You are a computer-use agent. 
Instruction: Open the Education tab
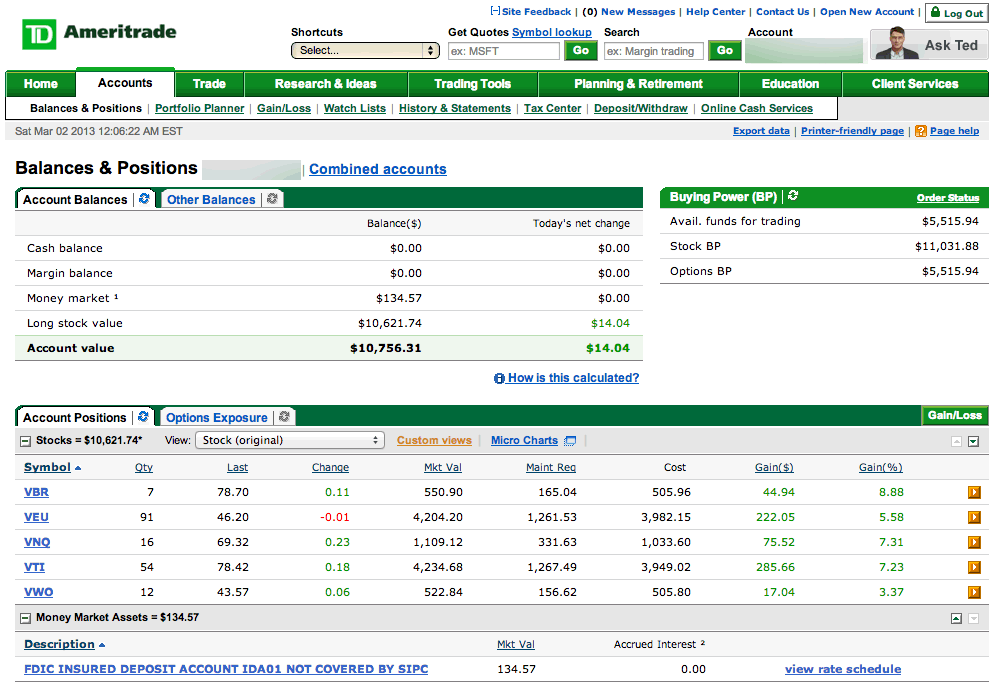coord(790,84)
